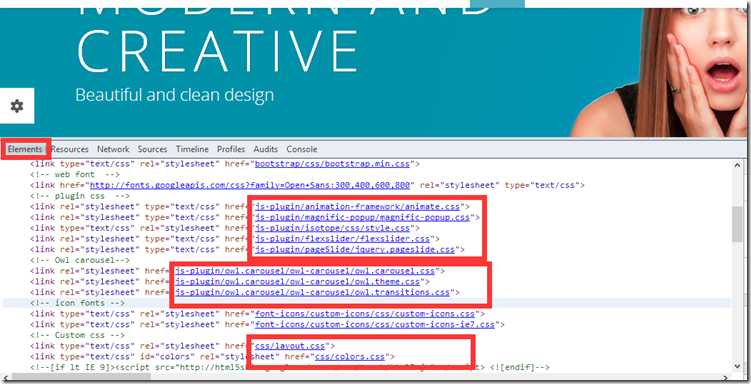This screenshot has width=751, height=384.
Task: Select the 'web font' comment line
Action: (75, 174)
